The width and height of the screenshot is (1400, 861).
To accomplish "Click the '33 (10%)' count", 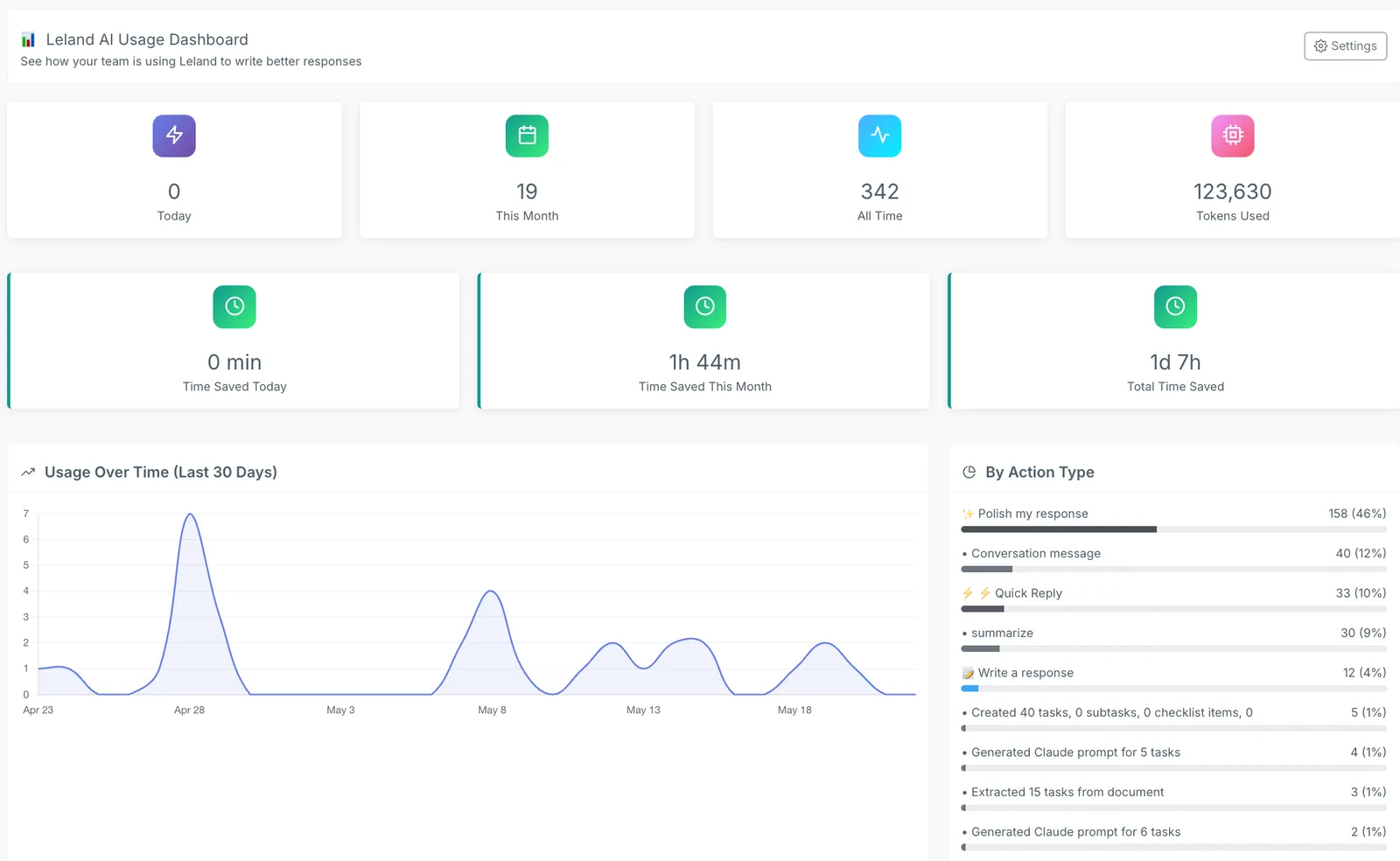I will pos(1361,593).
